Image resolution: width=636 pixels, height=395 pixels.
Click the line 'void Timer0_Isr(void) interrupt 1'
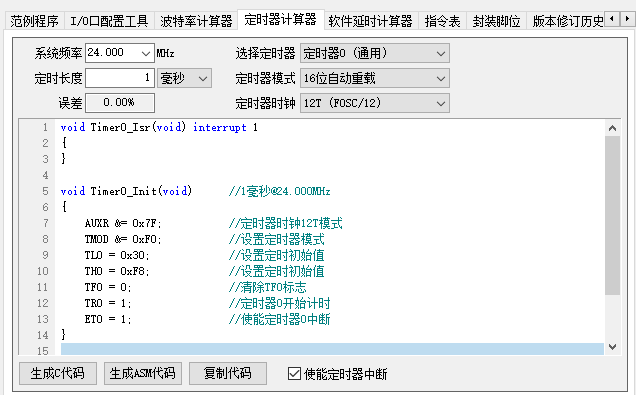[159, 127]
